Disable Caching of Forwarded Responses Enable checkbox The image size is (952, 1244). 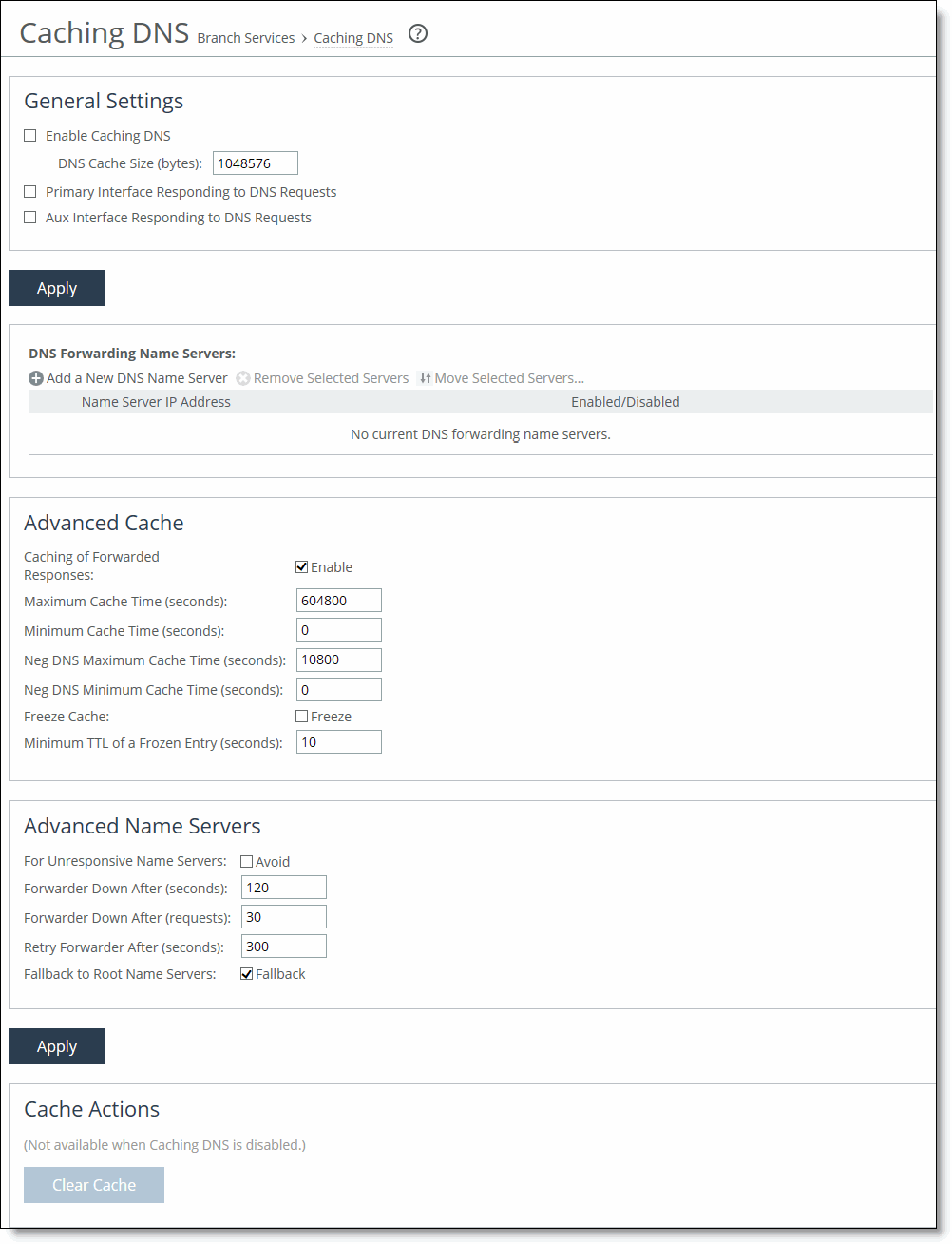point(301,566)
